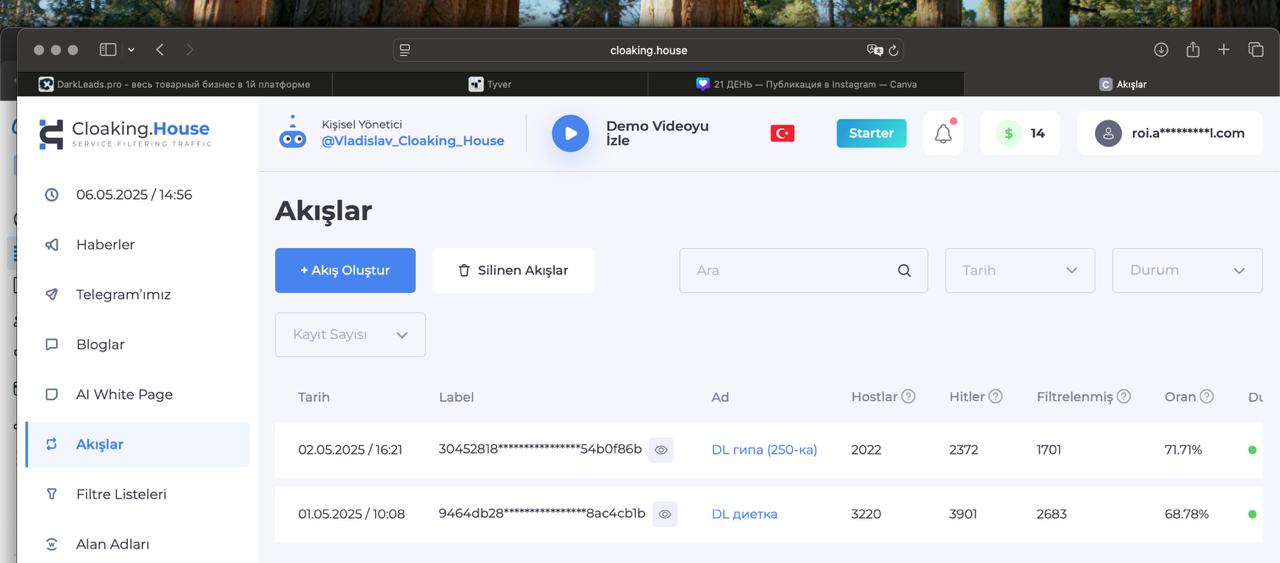
Task: Reveal label of the 30452818 row
Action: click(x=661, y=450)
